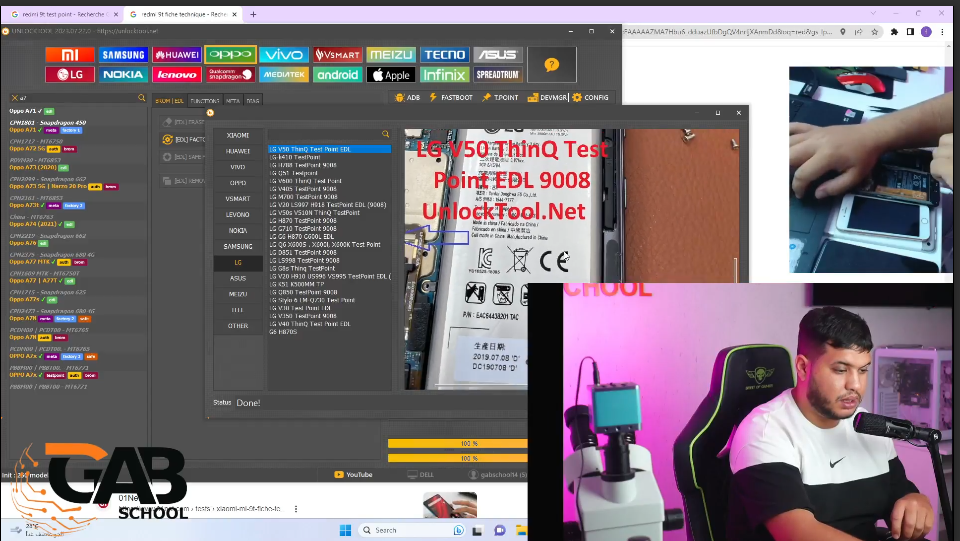
Task: Choose SAMSUNG in test point brand list
Action: coord(238,247)
